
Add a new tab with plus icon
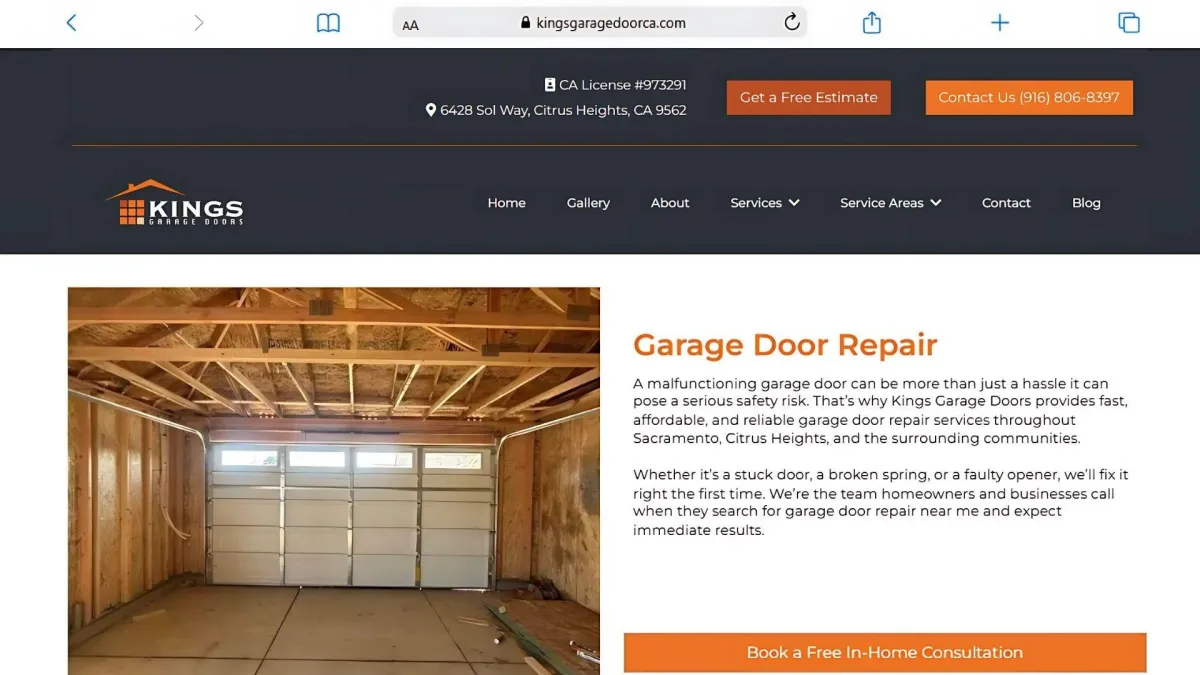(x=1000, y=22)
